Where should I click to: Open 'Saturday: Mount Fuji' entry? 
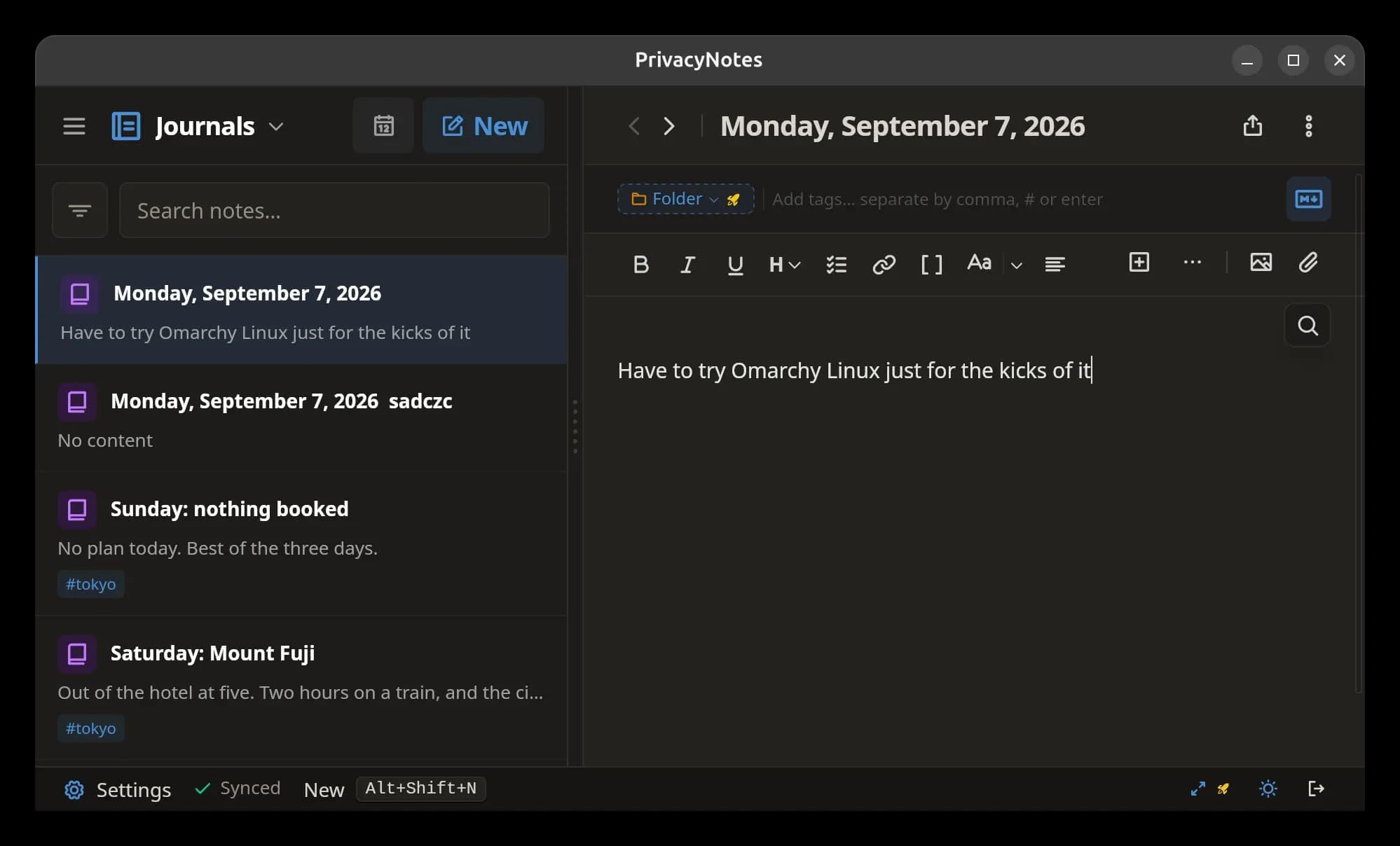coord(302,688)
